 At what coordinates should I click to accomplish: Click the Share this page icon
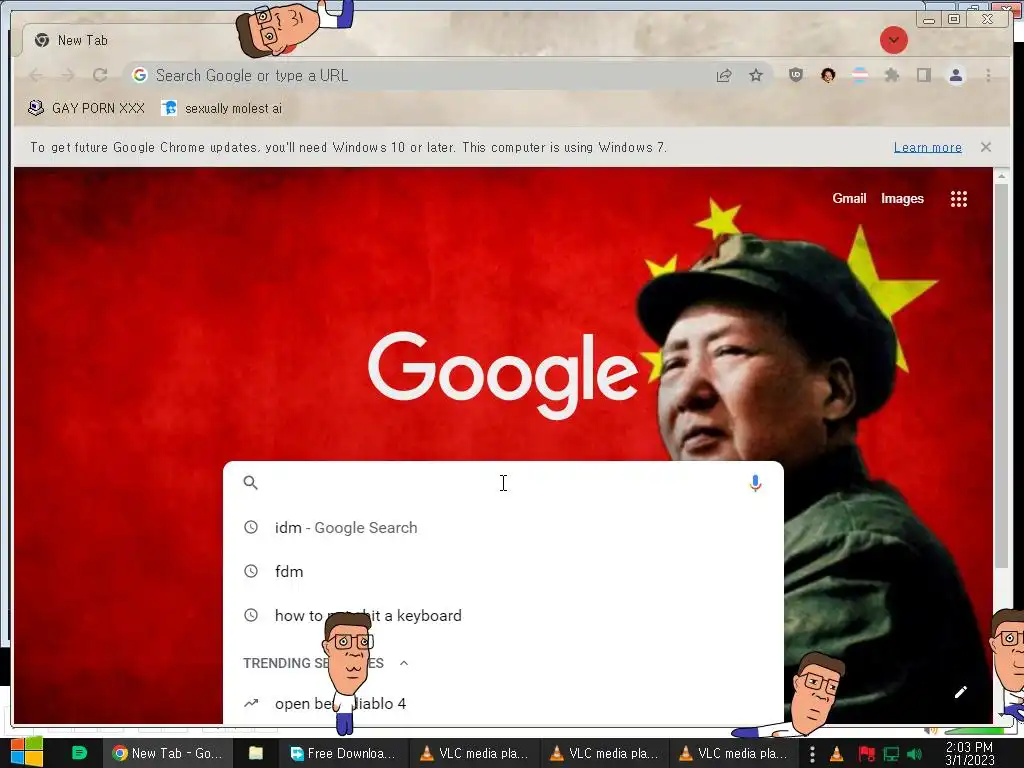(x=724, y=76)
